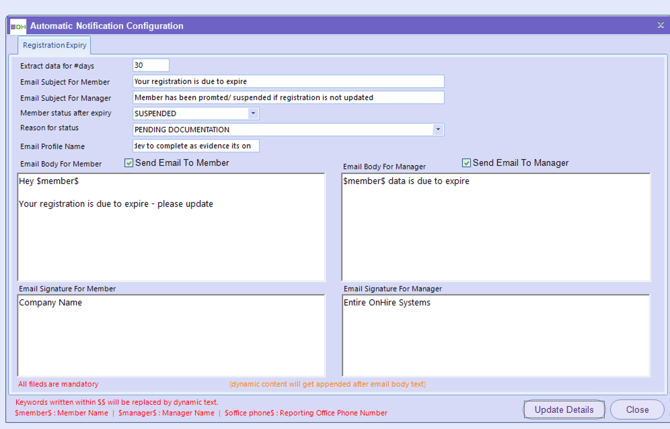Edit the Email Subject For Member field
The image size is (670, 429).
pos(288,81)
